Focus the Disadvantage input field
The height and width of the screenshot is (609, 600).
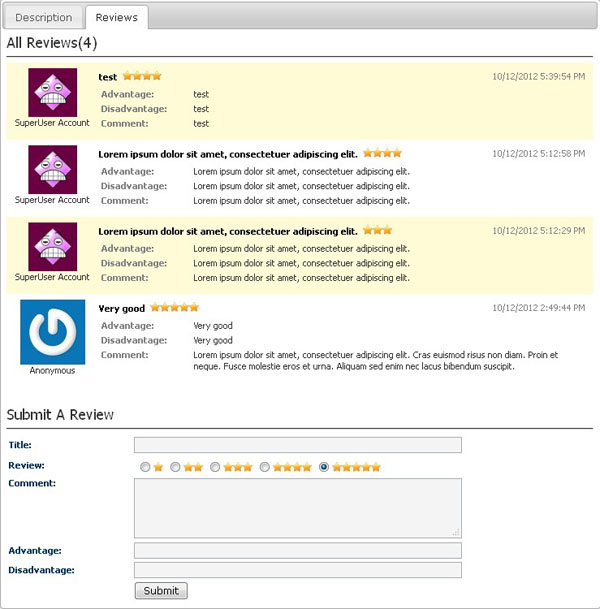(298, 570)
